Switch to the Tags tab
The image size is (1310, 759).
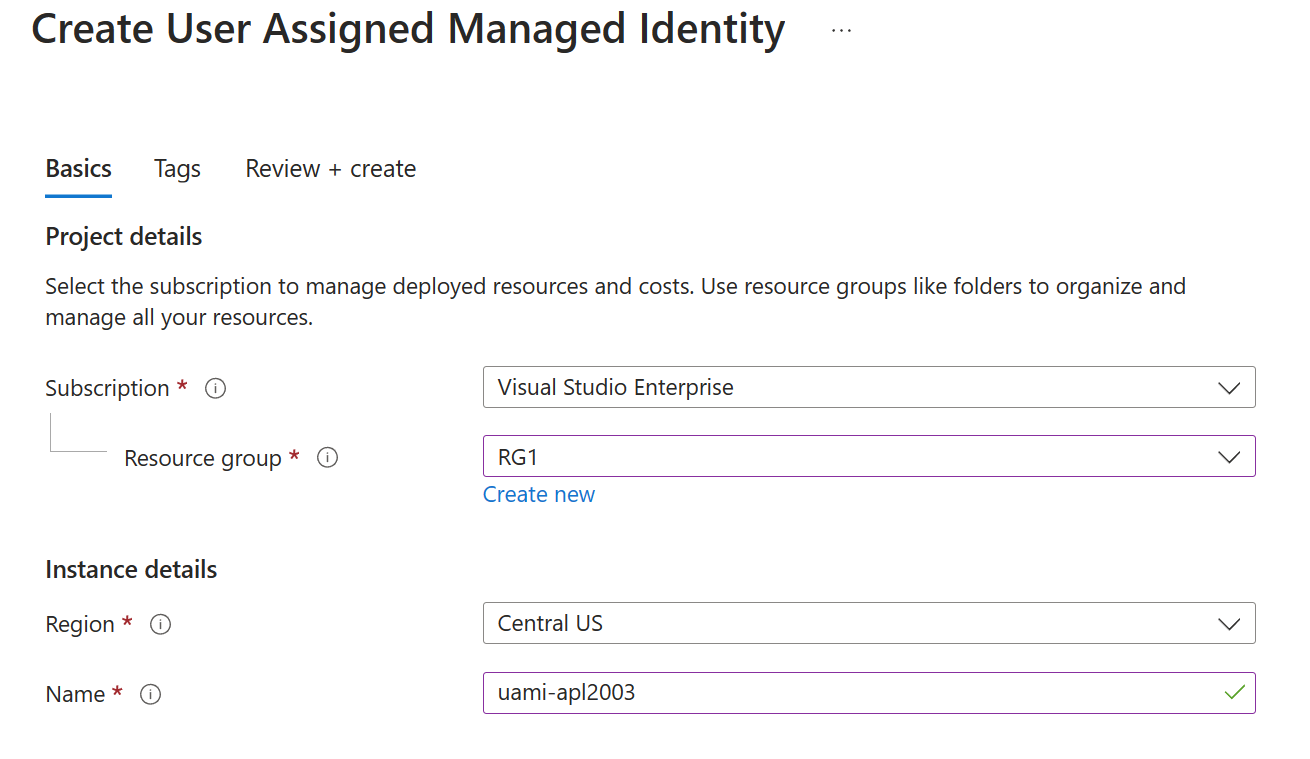click(x=177, y=168)
